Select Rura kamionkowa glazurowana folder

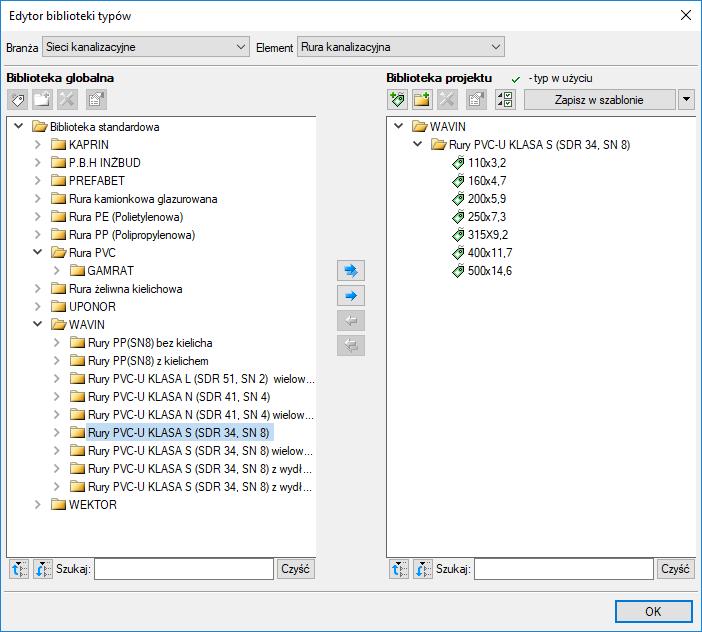134,199
